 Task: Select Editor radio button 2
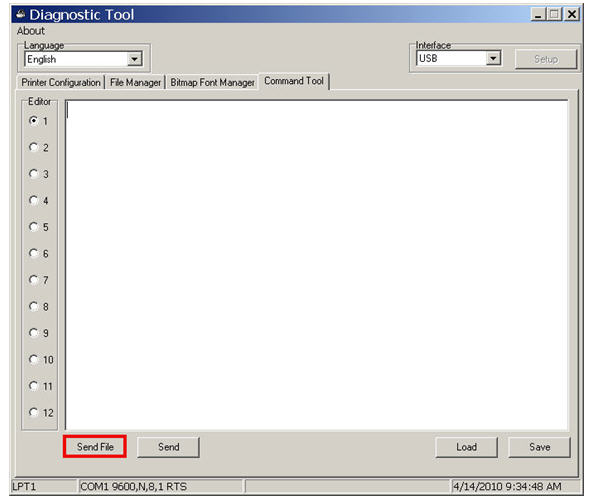pyautogui.click(x=34, y=147)
